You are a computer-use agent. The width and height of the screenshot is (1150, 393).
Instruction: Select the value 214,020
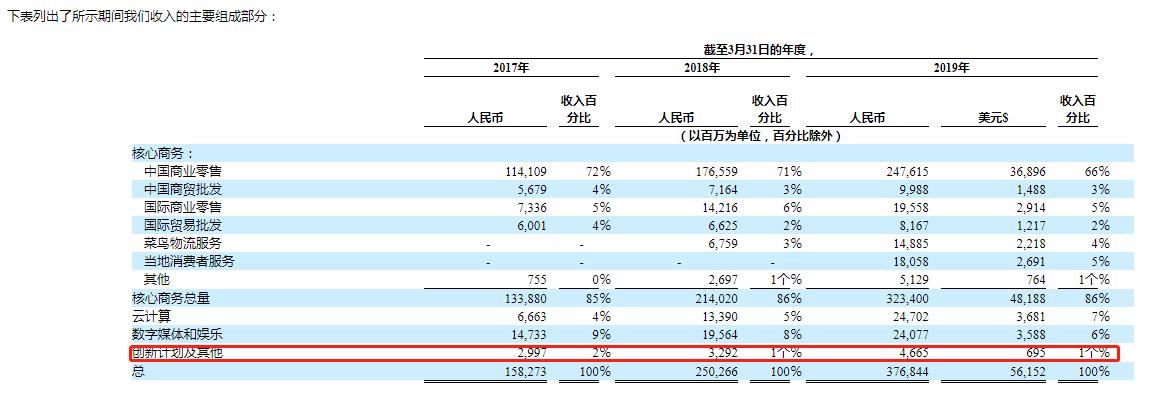716,298
